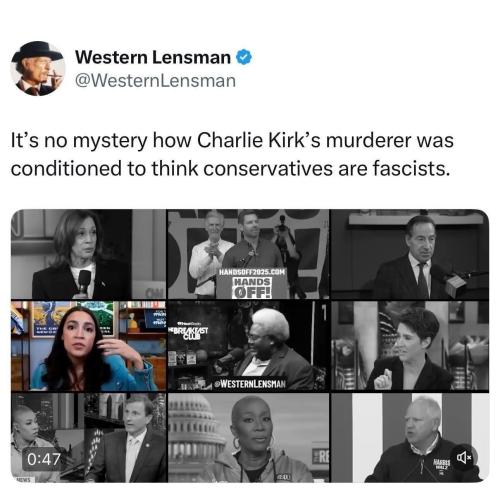
Task: Unmute the video with the speaker icon
Action: tap(464, 458)
